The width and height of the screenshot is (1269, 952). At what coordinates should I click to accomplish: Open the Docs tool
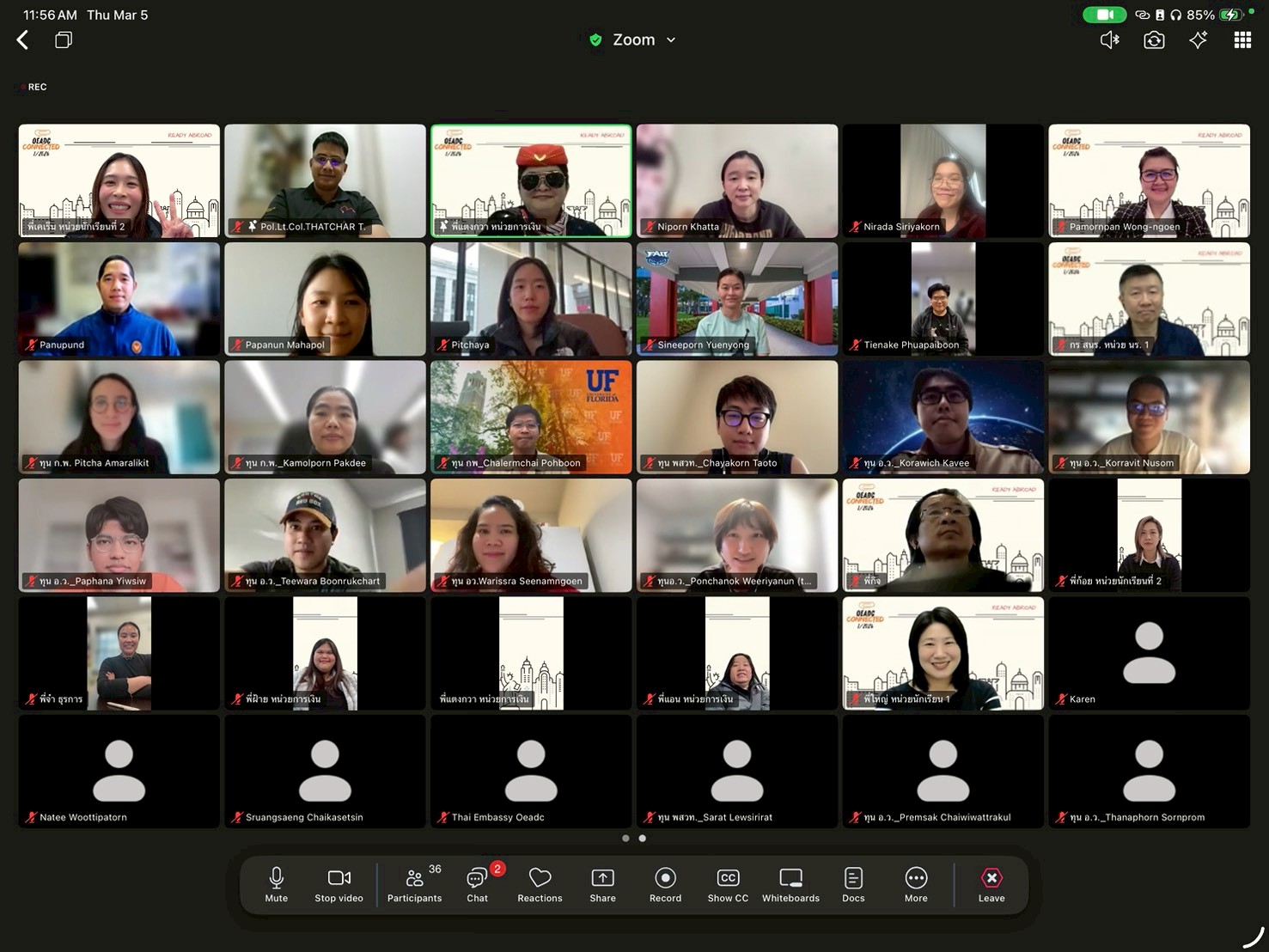(x=853, y=884)
